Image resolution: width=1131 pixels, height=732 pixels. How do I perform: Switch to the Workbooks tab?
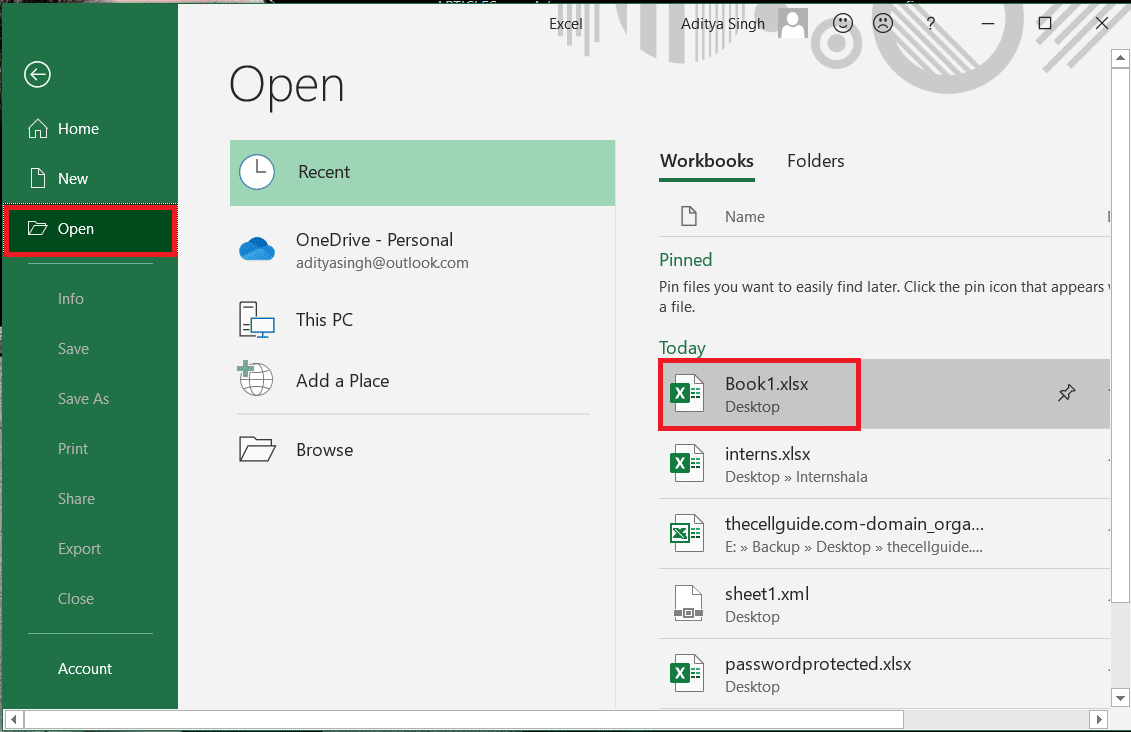click(x=707, y=161)
